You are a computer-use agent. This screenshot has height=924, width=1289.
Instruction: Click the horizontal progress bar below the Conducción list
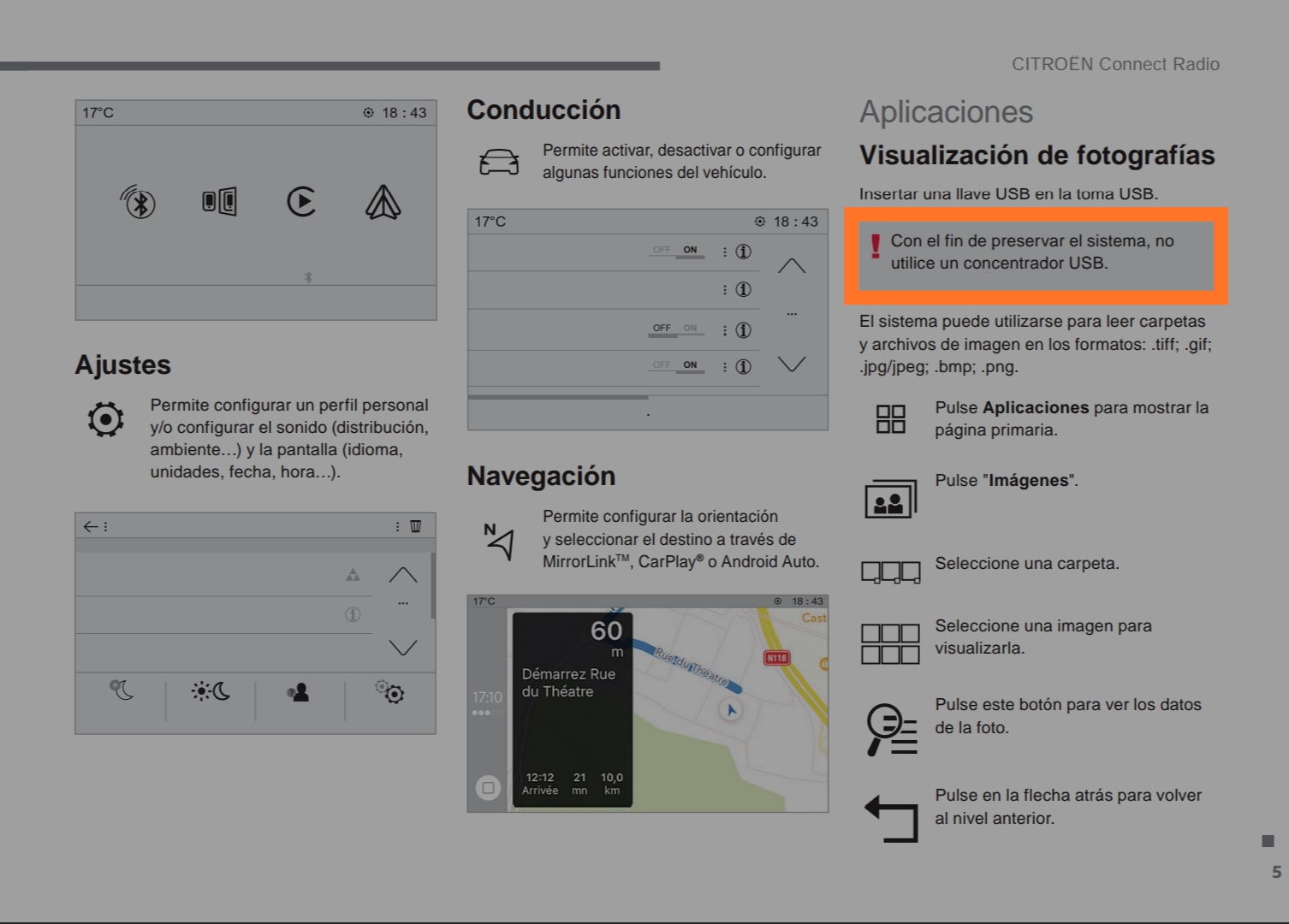[x=558, y=397]
